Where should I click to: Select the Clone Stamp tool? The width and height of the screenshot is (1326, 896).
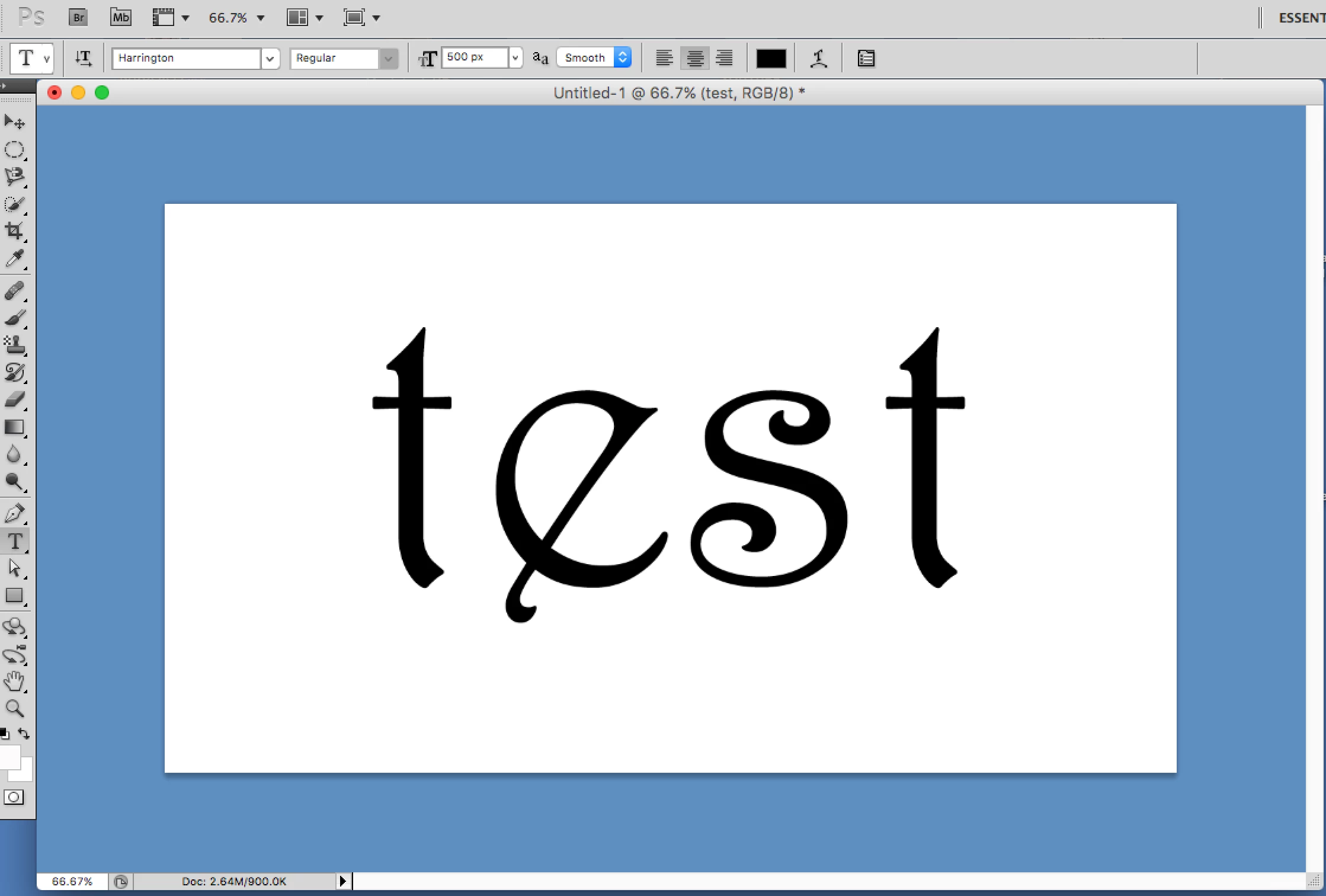click(x=14, y=345)
